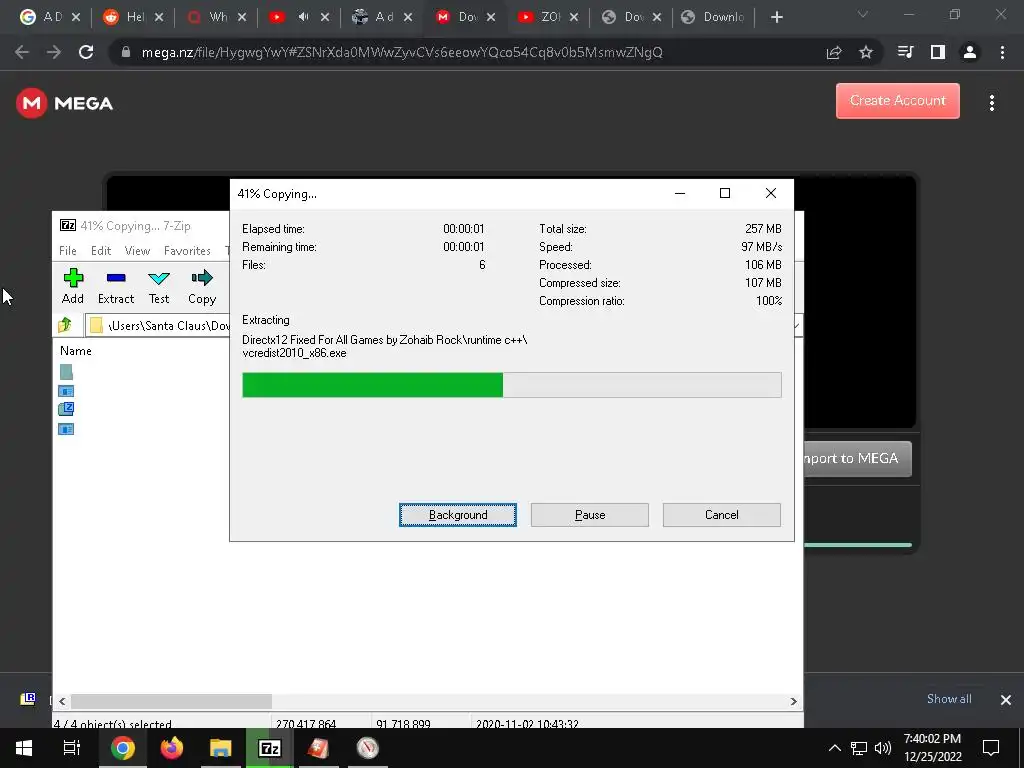Open the Favorites menu in 7-Zip
1024x768 pixels.
(x=187, y=251)
